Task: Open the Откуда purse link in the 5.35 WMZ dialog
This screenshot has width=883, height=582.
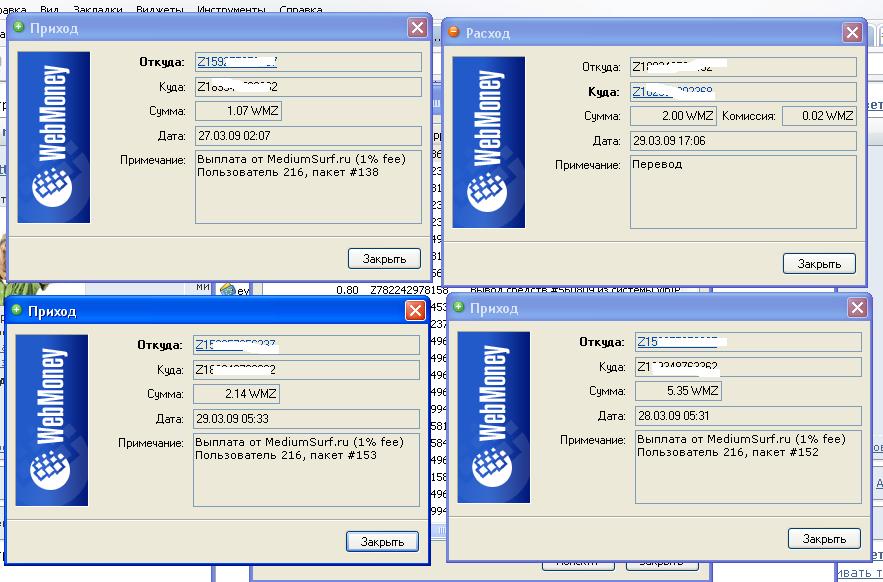Action: coord(677,342)
